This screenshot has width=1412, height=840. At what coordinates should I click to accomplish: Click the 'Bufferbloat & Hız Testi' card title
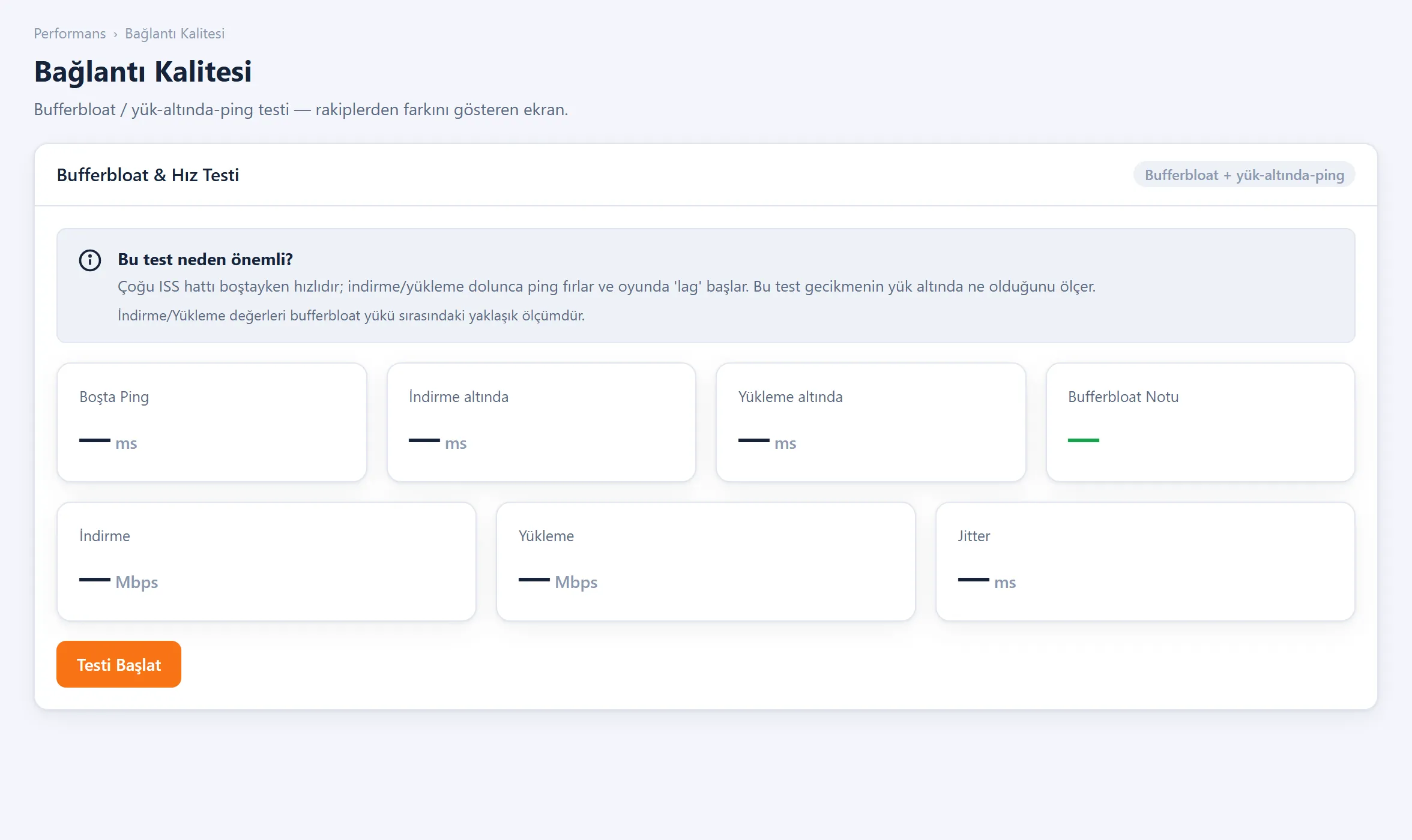pyautogui.click(x=148, y=175)
